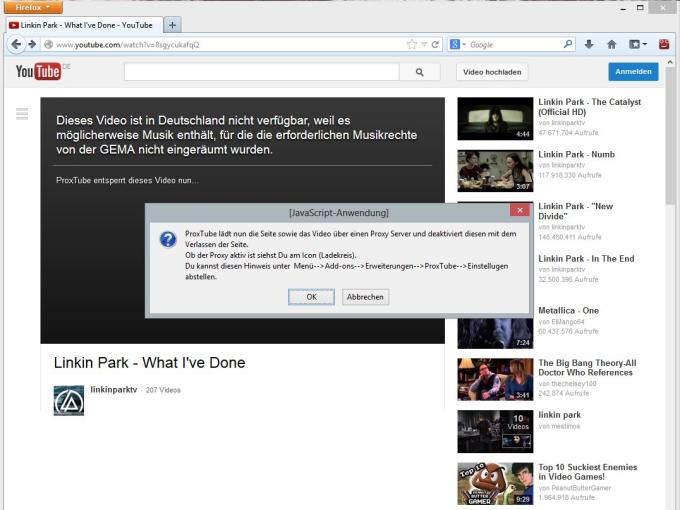Go back with the browser back arrow

pyautogui.click(x=16, y=44)
